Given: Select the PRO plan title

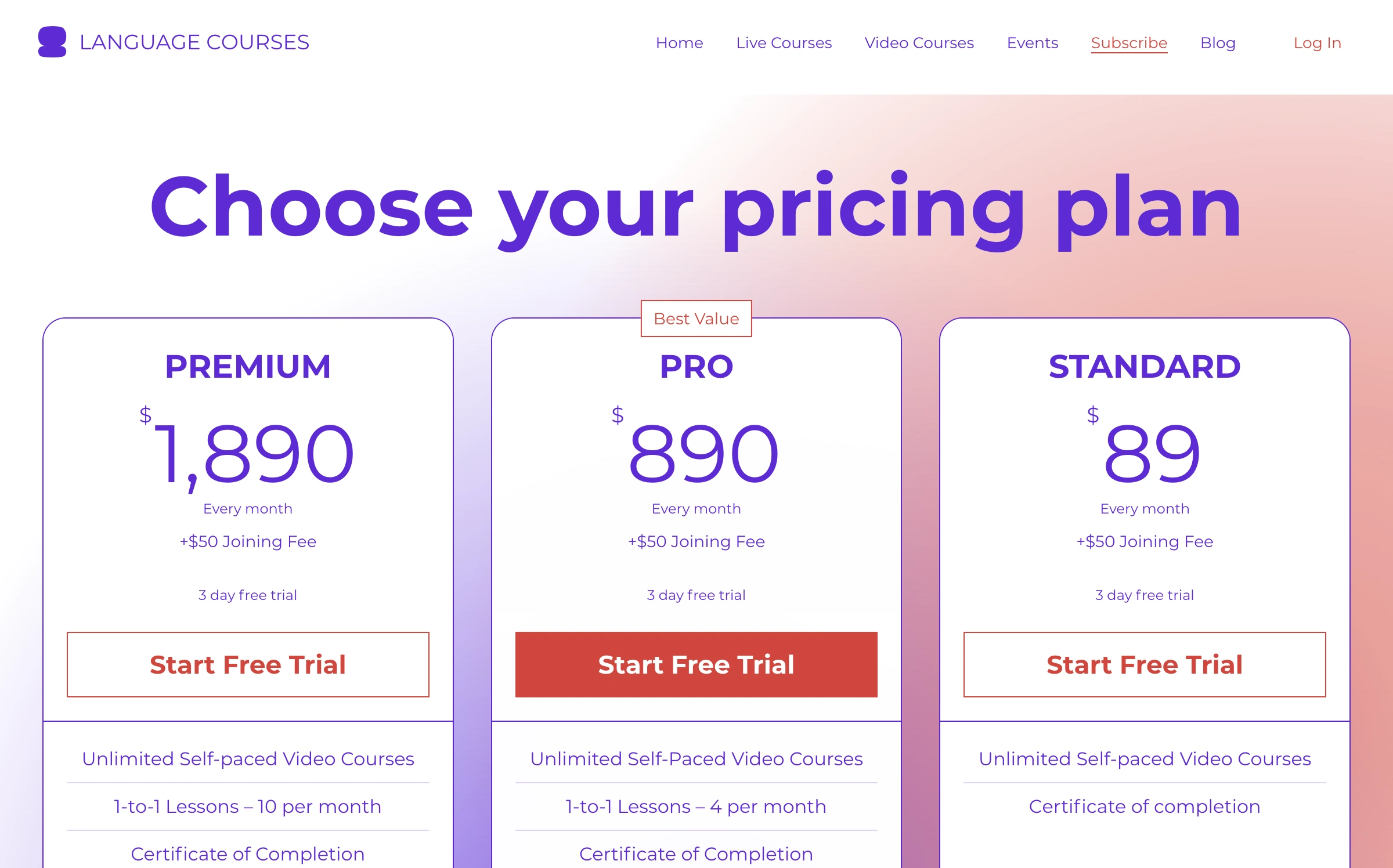Looking at the screenshot, I should coord(696,367).
